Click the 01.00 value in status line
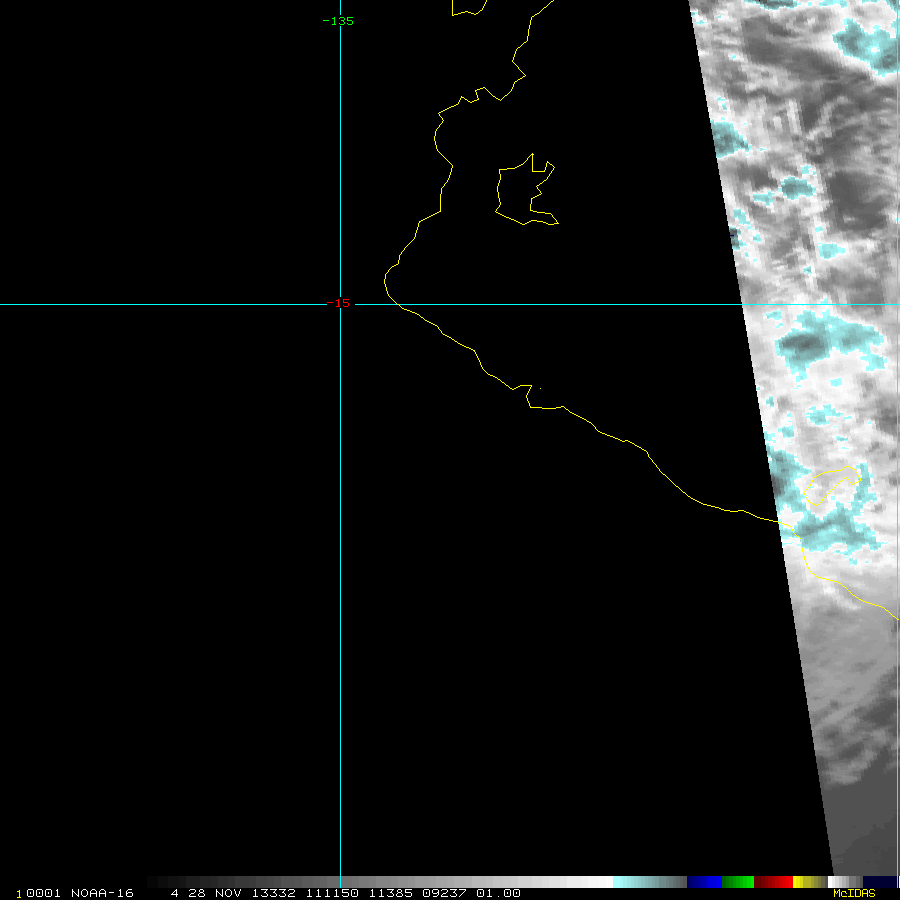Image resolution: width=900 pixels, height=900 pixels. pos(498,893)
